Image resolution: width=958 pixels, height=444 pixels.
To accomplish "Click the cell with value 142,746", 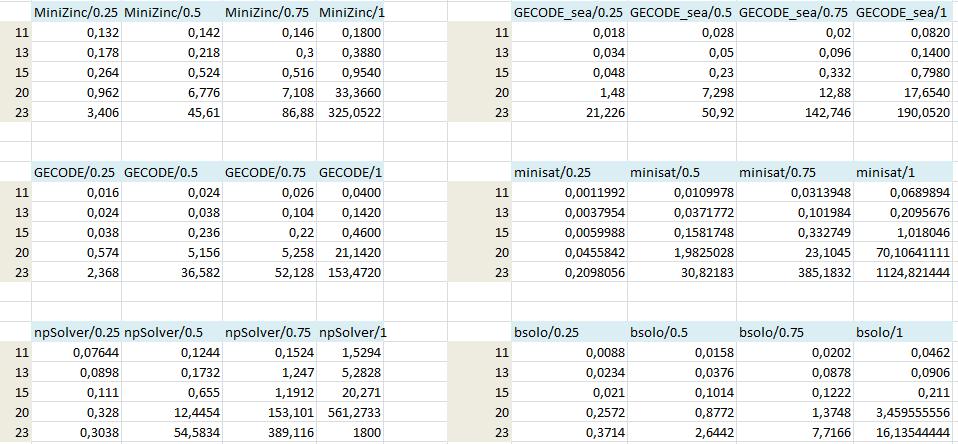I will pyautogui.click(x=795, y=112).
